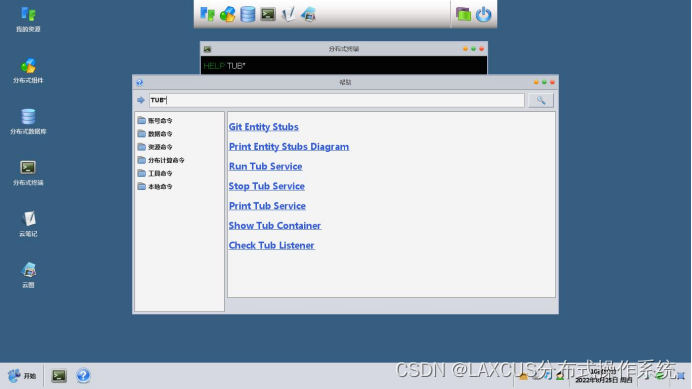Open the Show Tub Container link
Screen dimensions: 692x389
click(275, 226)
